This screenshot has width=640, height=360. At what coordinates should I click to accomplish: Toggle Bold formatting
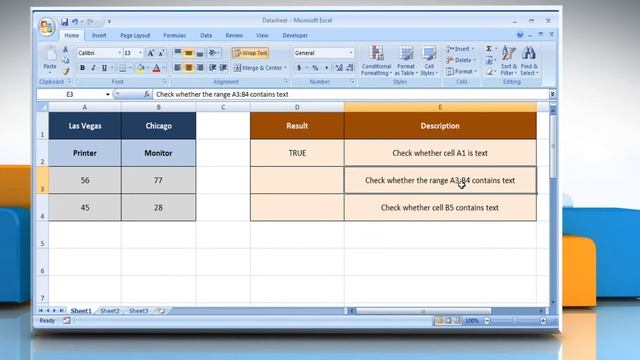tap(82, 68)
